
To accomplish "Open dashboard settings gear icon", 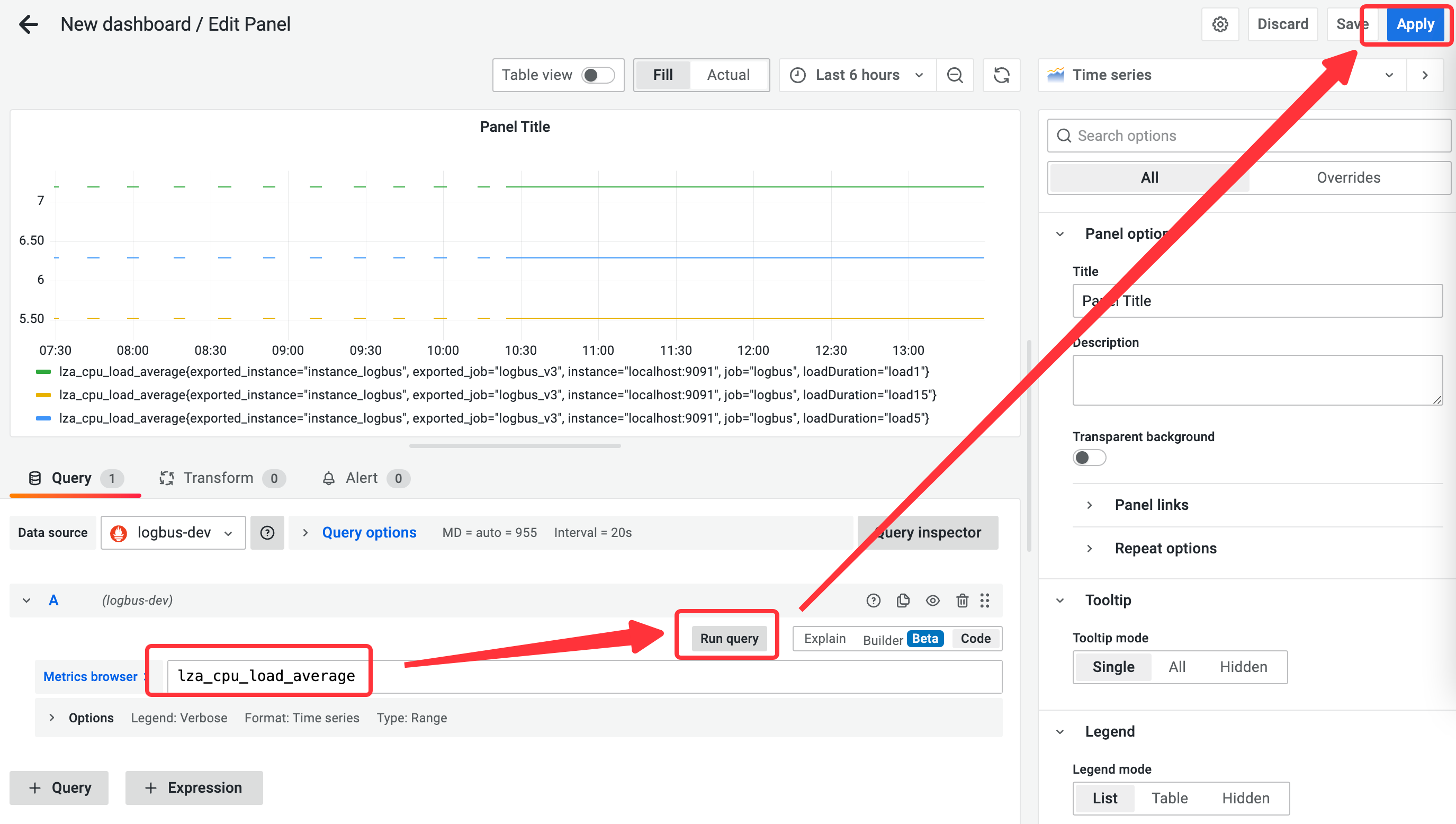I will tap(1220, 24).
